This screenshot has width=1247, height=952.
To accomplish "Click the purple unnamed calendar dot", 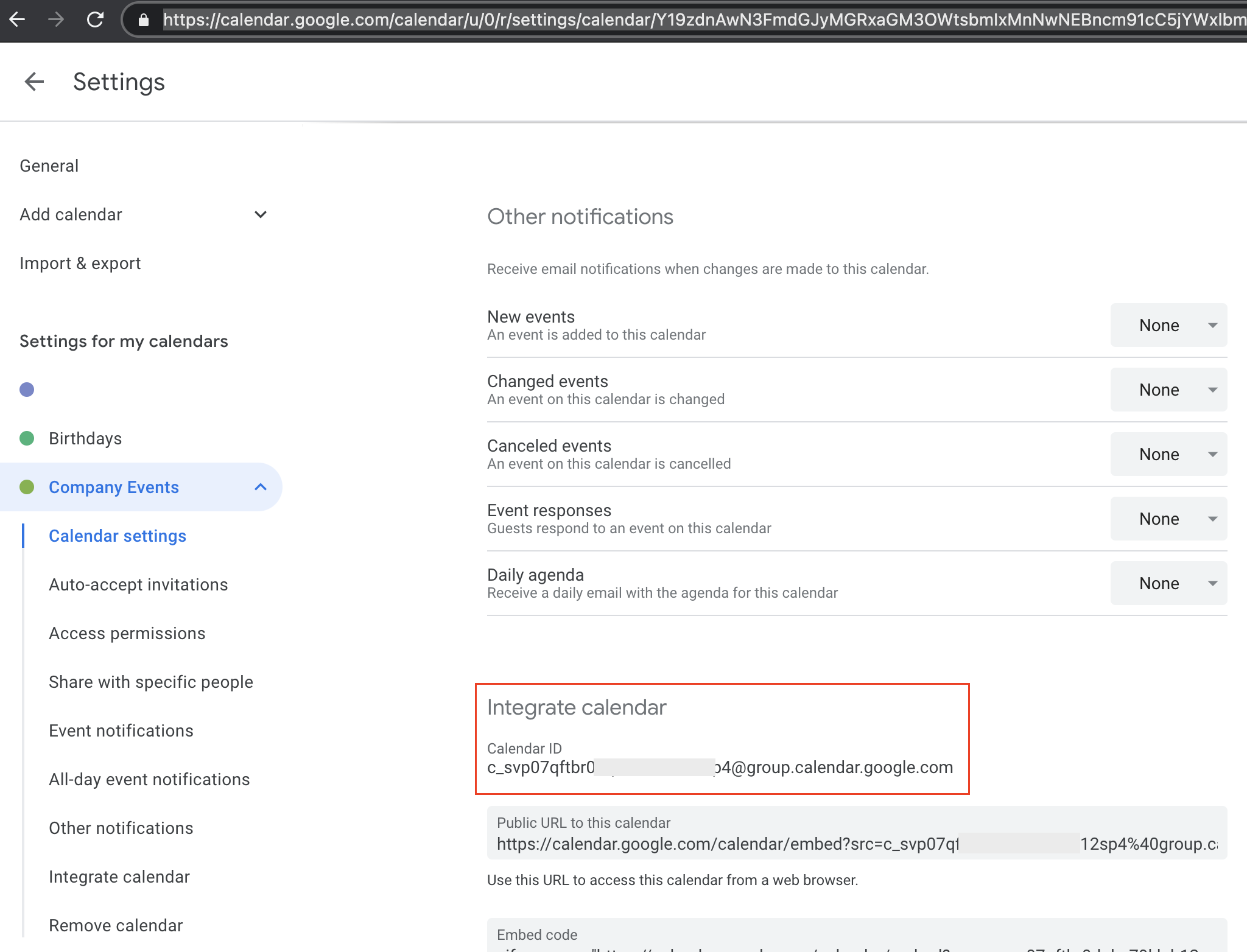I will point(27,390).
